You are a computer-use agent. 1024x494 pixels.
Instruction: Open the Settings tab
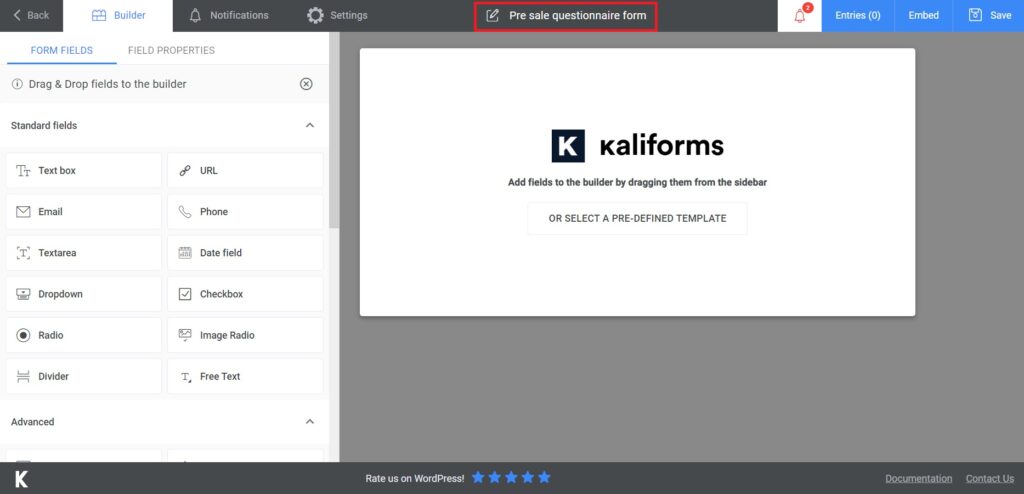337,16
